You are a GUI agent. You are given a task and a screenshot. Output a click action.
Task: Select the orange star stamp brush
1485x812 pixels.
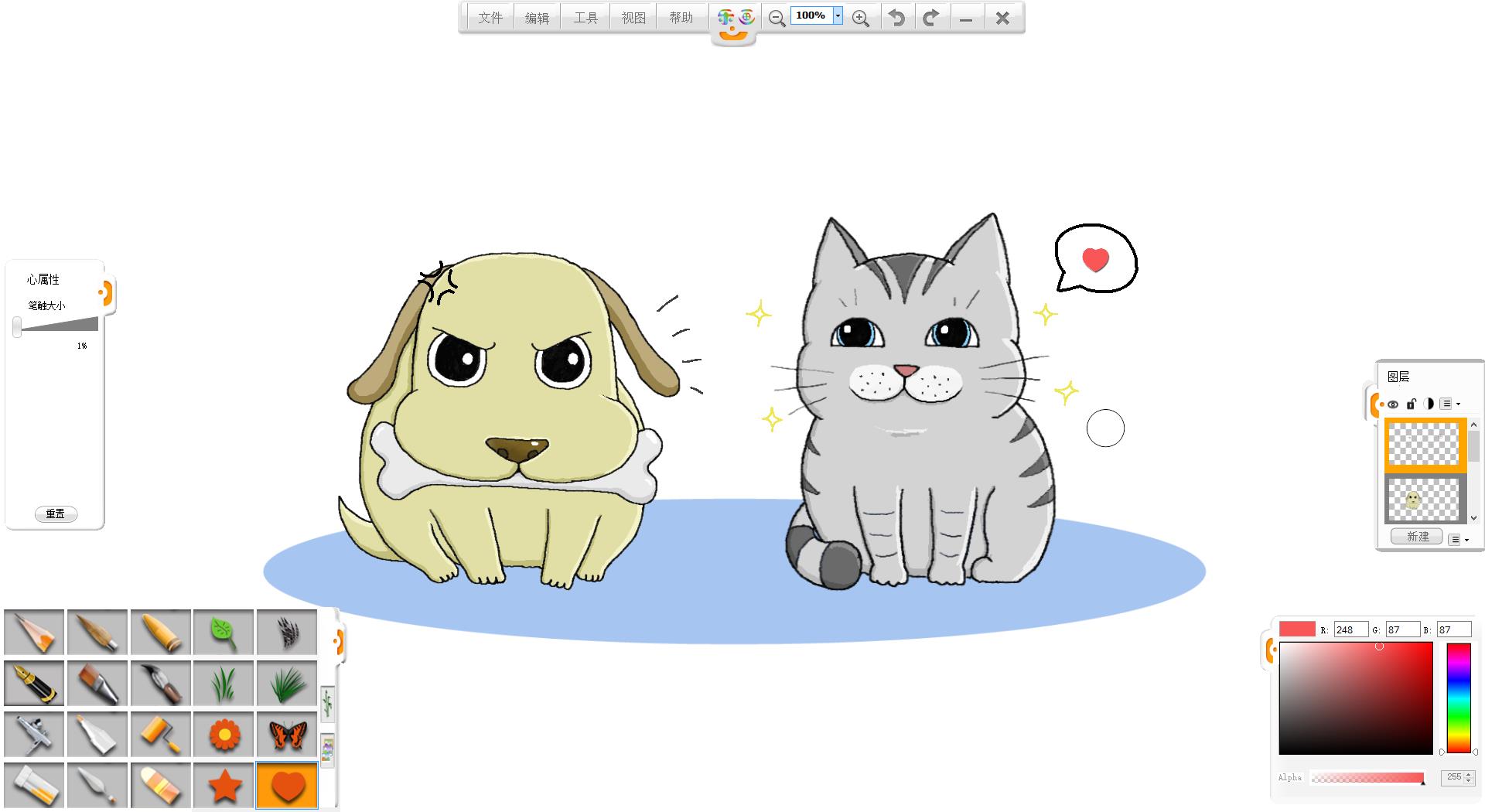pyautogui.click(x=224, y=786)
